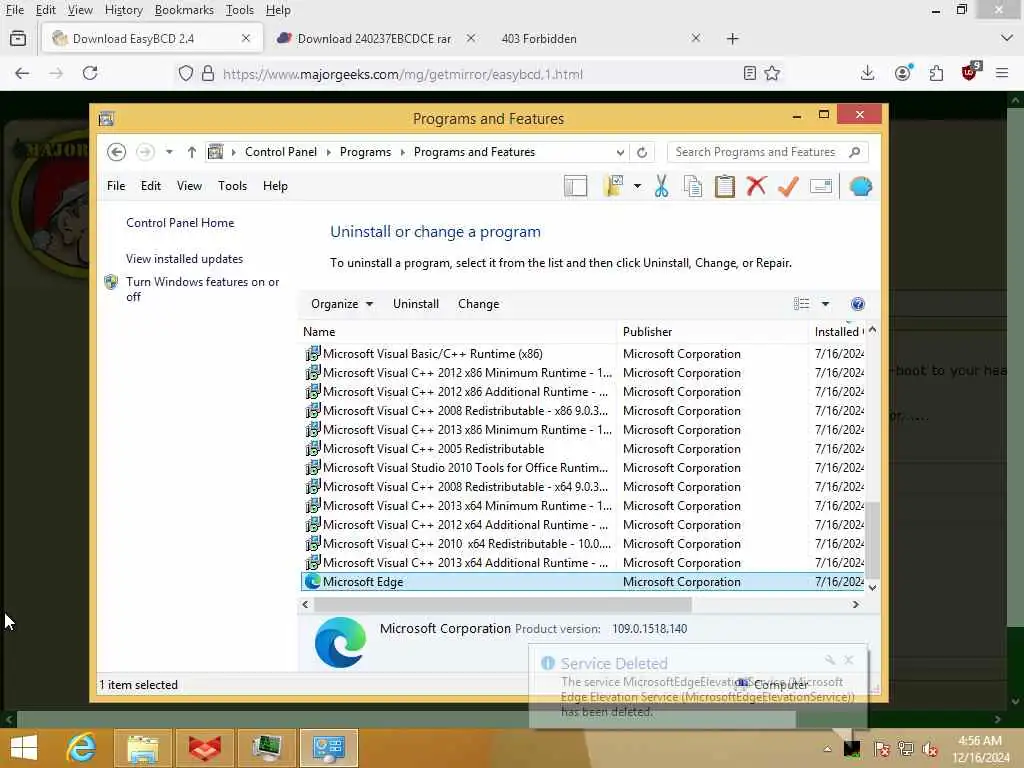Open Firefox Bookmarks menu
Screen dimensions: 1024x768
(x=184, y=10)
